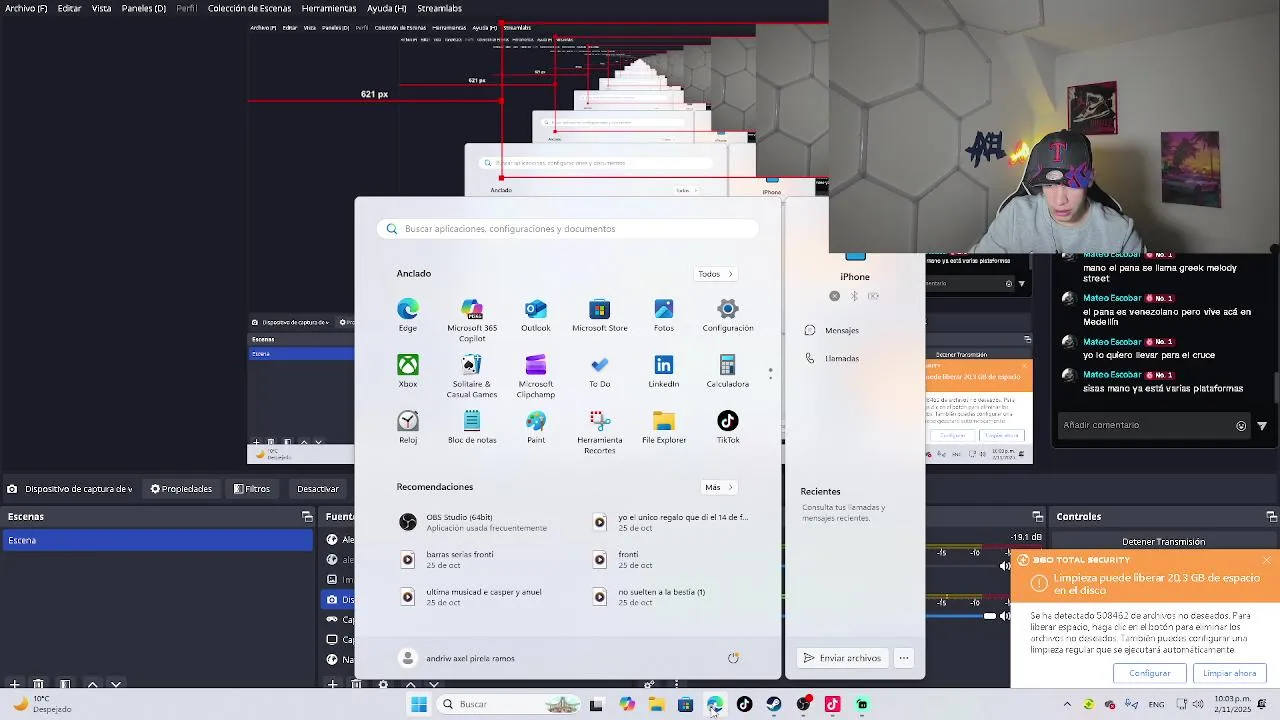Send comment with arrow icon
The width and height of the screenshot is (1280, 720).
point(1262,425)
